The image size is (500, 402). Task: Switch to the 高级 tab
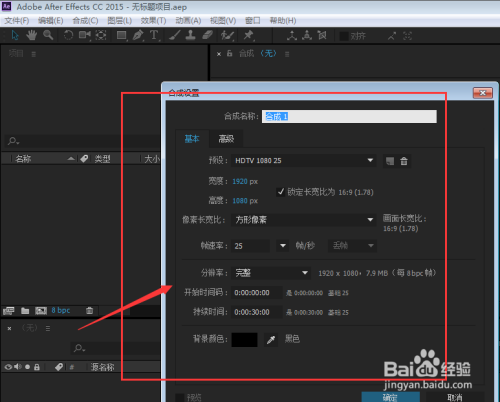[x=226, y=139]
